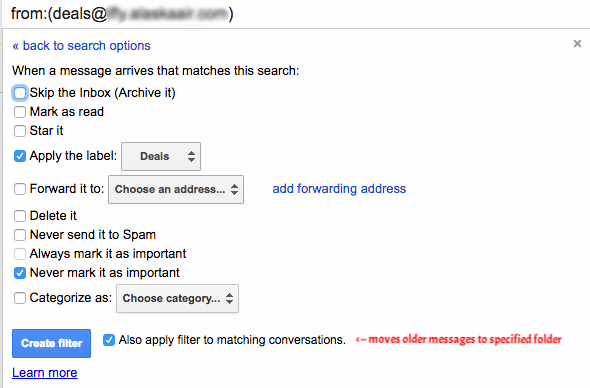Expand the Choose category dropdown
This screenshot has height=388, width=590.
pyautogui.click(x=177, y=298)
